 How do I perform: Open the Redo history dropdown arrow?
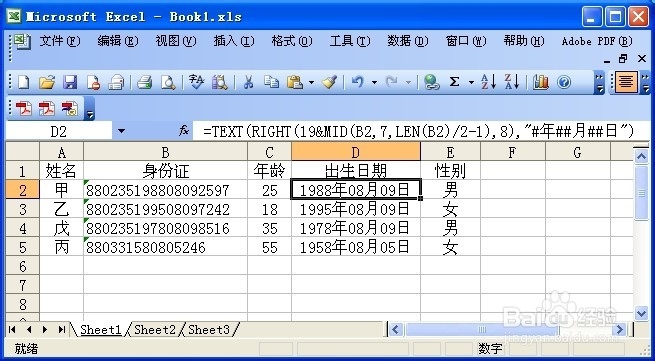click(x=408, y=82)
